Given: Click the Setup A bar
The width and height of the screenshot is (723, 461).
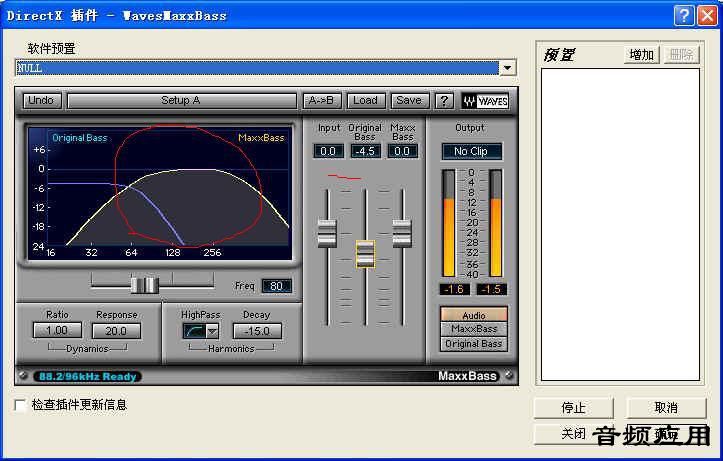Looking at the screenshot, I should [181, 100].
